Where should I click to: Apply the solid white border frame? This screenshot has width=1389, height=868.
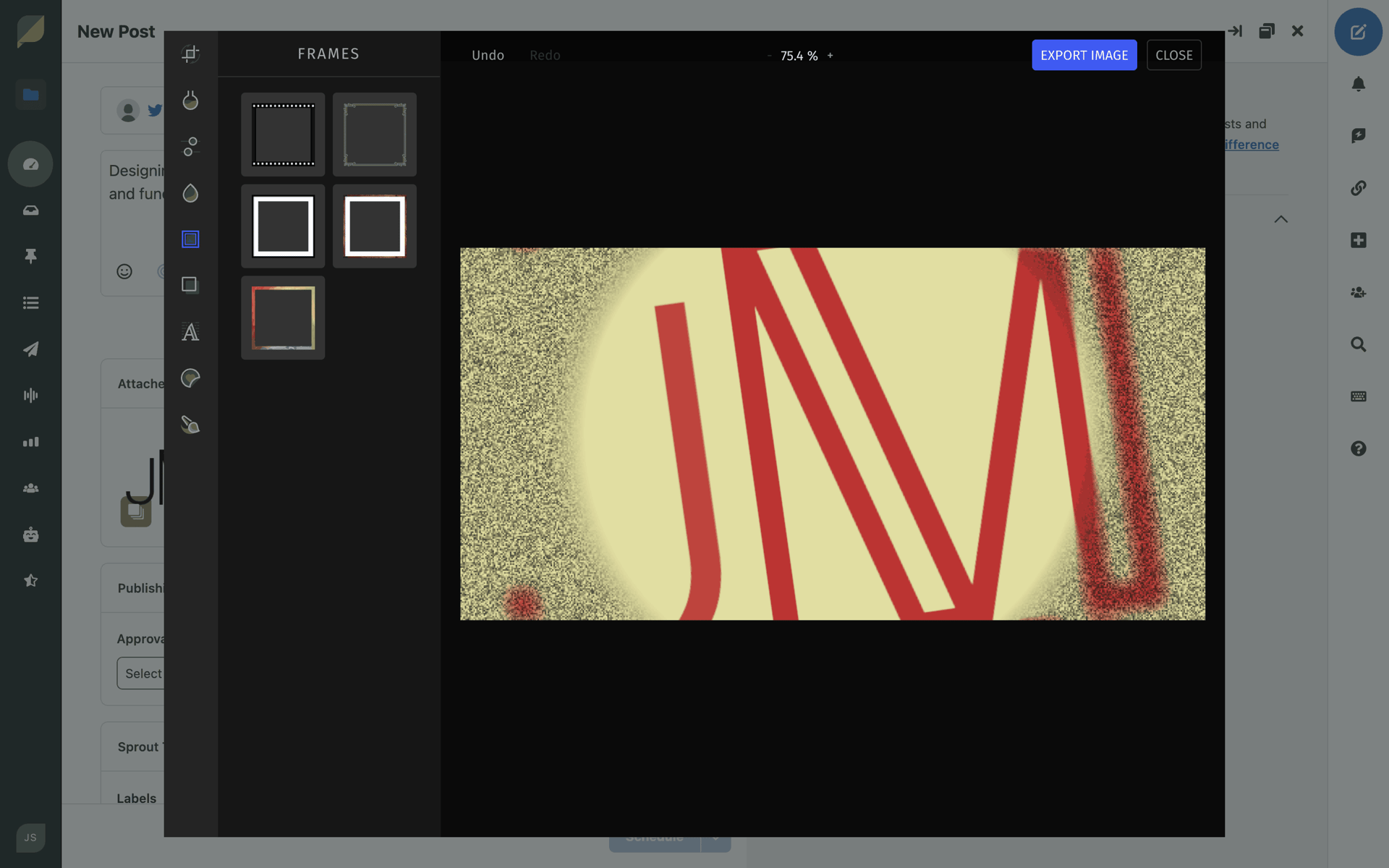[283, 226]
